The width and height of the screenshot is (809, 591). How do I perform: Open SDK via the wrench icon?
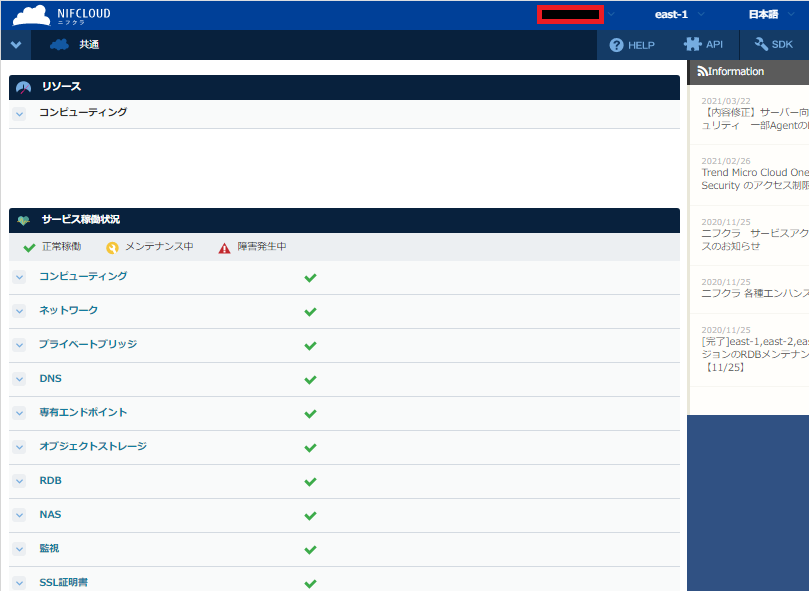[762, 45]
